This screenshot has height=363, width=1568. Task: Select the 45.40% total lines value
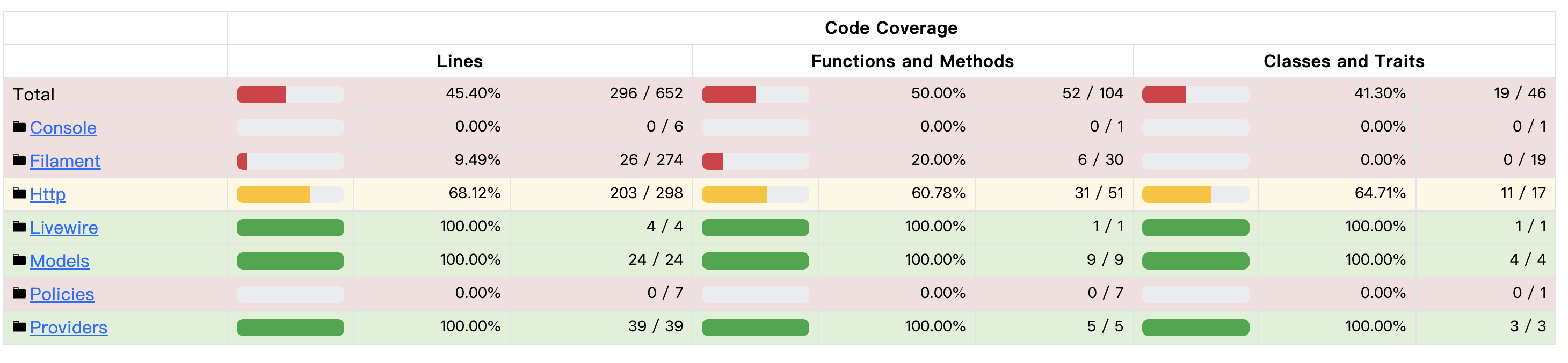tap(473, 93)
